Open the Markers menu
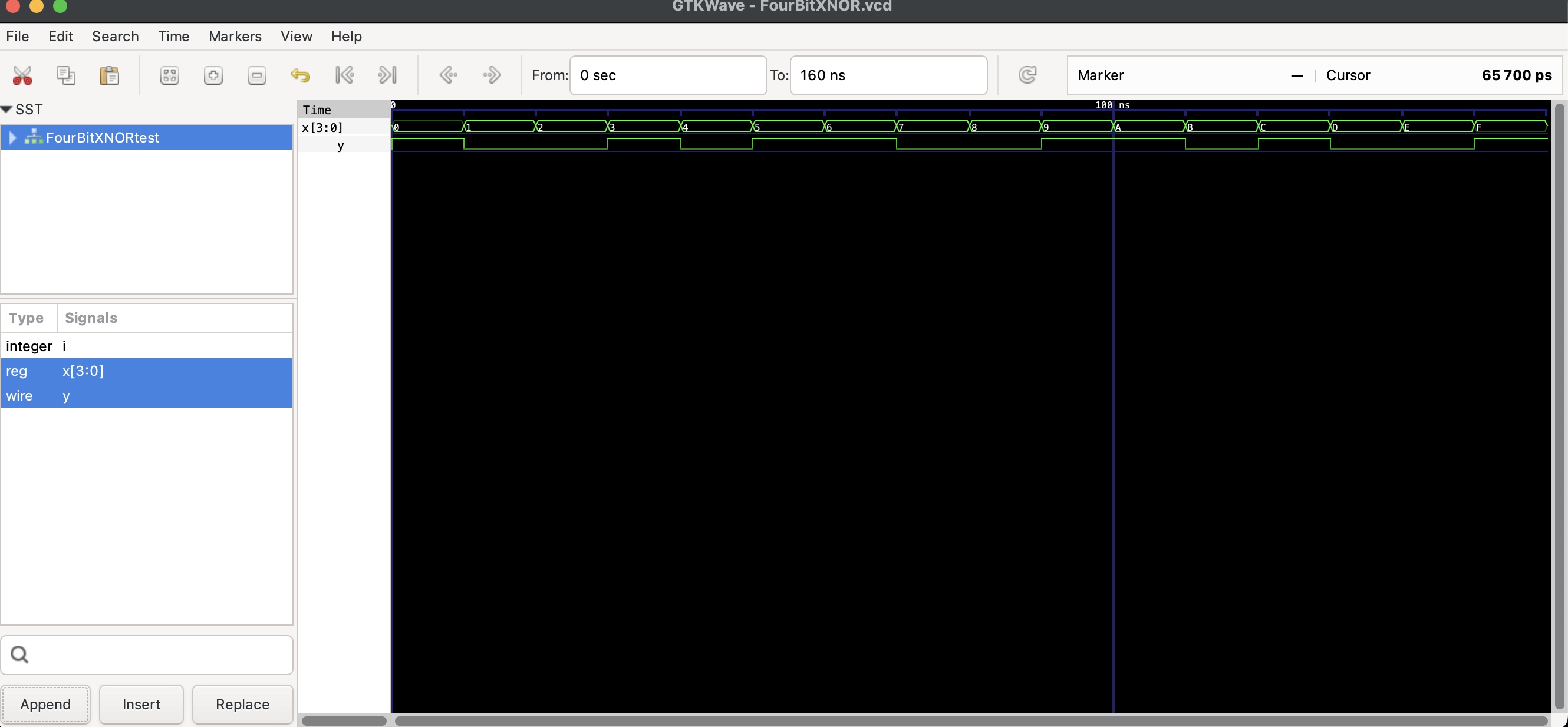Screen dimensions: 1568x727 click(235, 37)
